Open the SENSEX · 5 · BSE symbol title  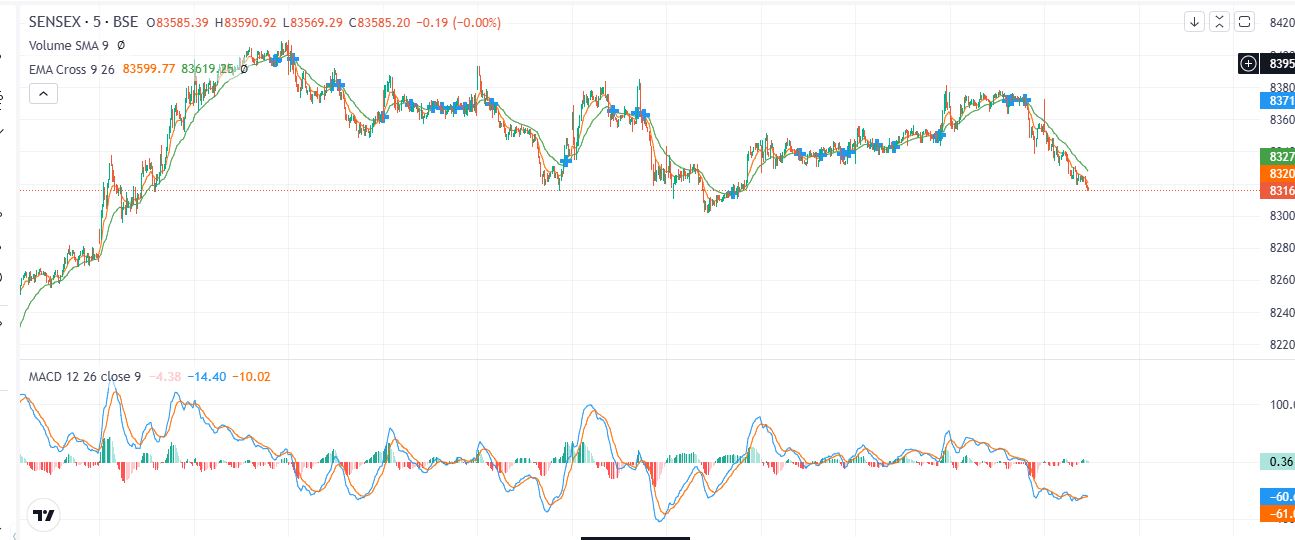click(x=84, y=22)
